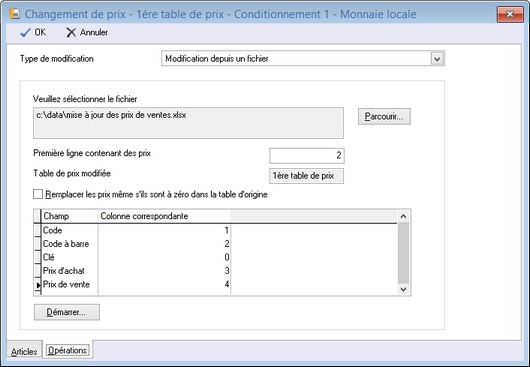The image size is (530, 367).
Task: Click the grid vertical scrollbar thumb
Action: [x=403, y=252]
